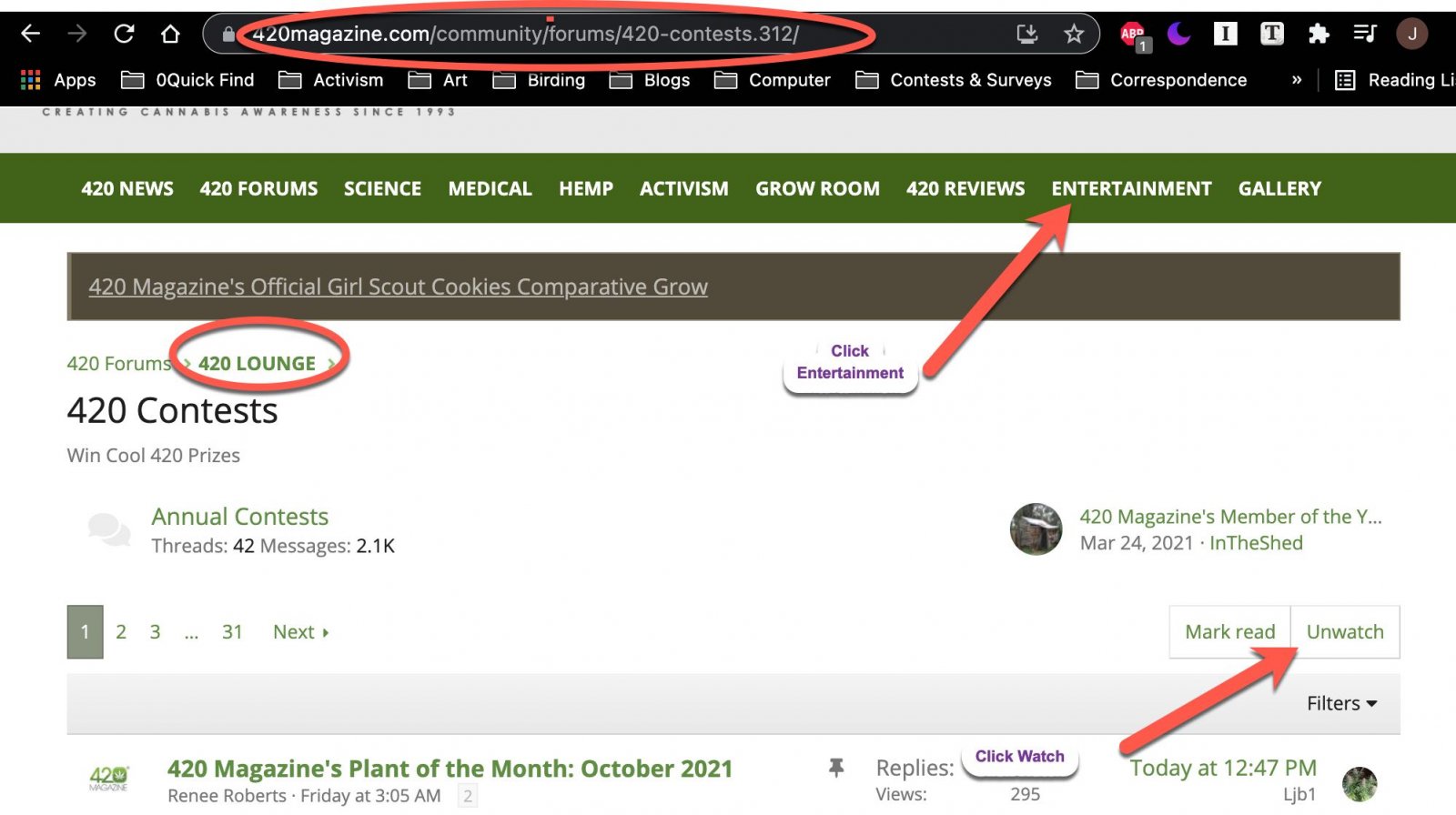Image resolution: width=1456 pixels, height=815 pixels.
Task: Open InTheShed's profile link
Action: click(x=1256, y=543)
